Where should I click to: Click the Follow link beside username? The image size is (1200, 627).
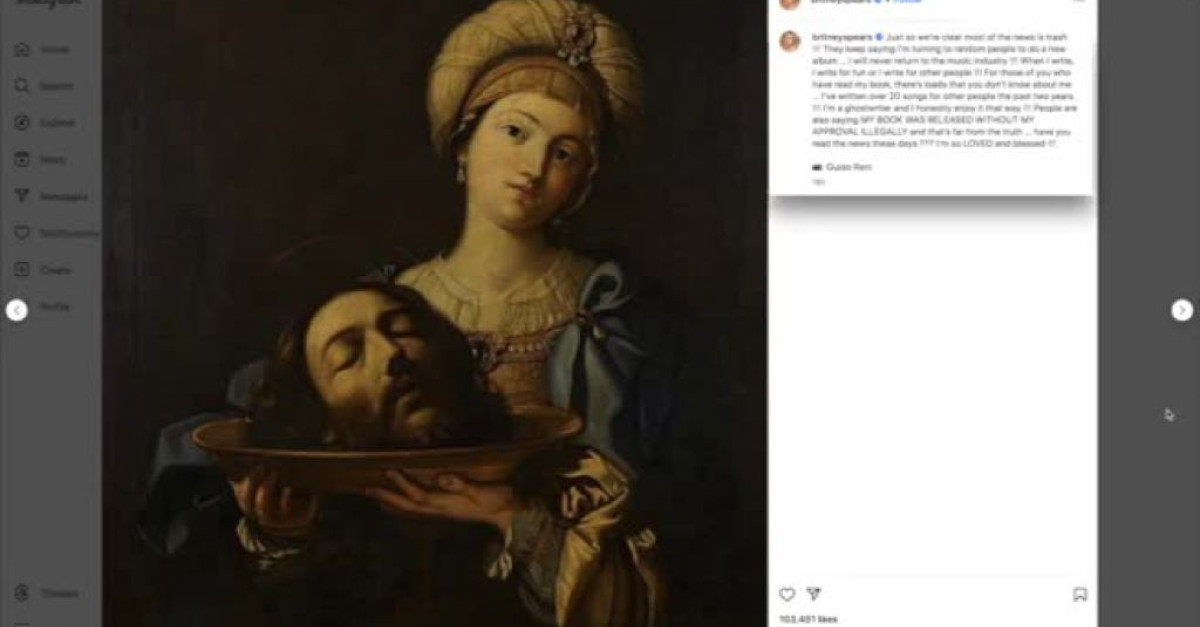coord(906,3)
